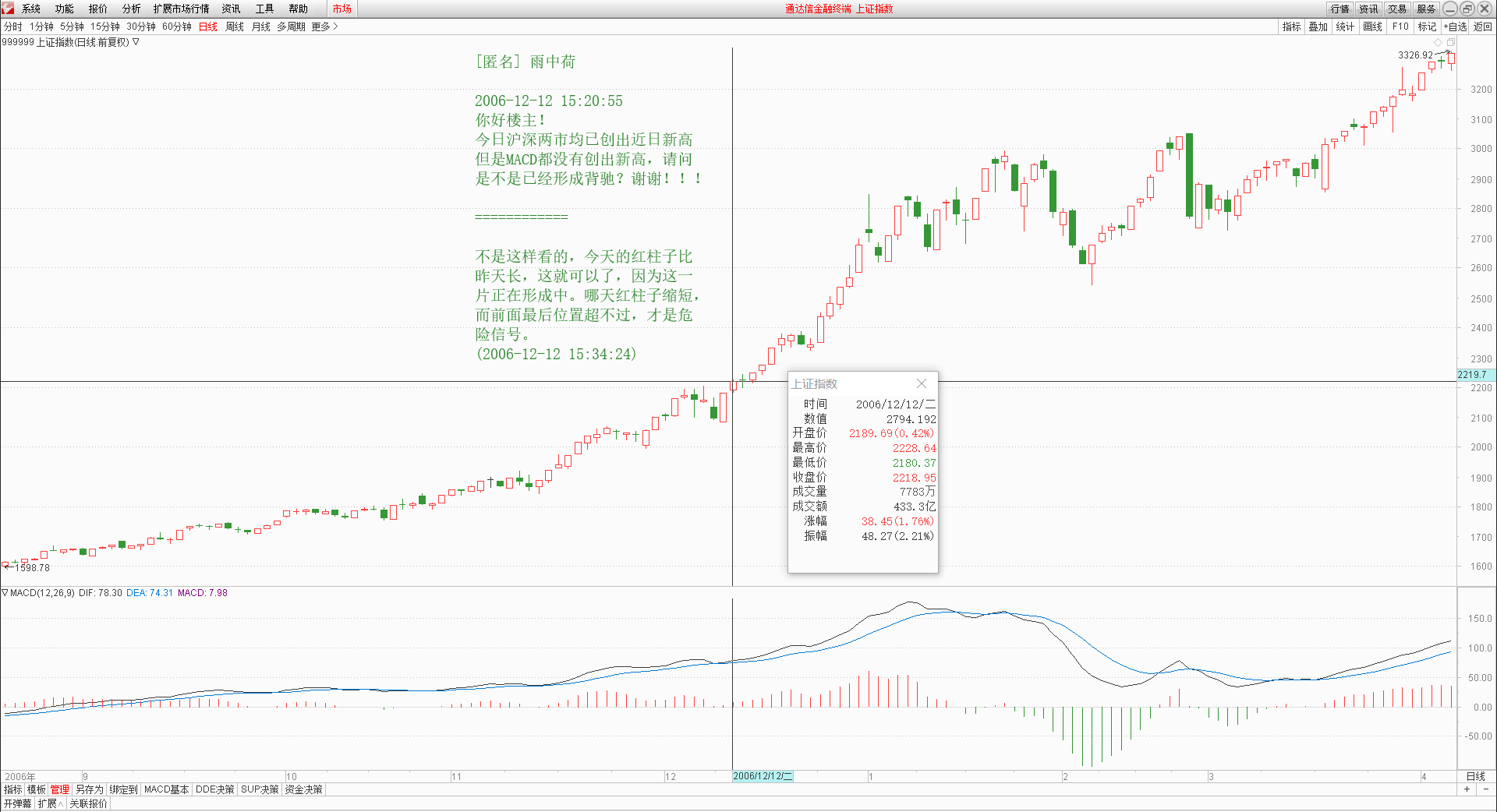This screenshot has width=1497, height=812.
Task: Click the 返回 back icon
Action: (1481, 26)
